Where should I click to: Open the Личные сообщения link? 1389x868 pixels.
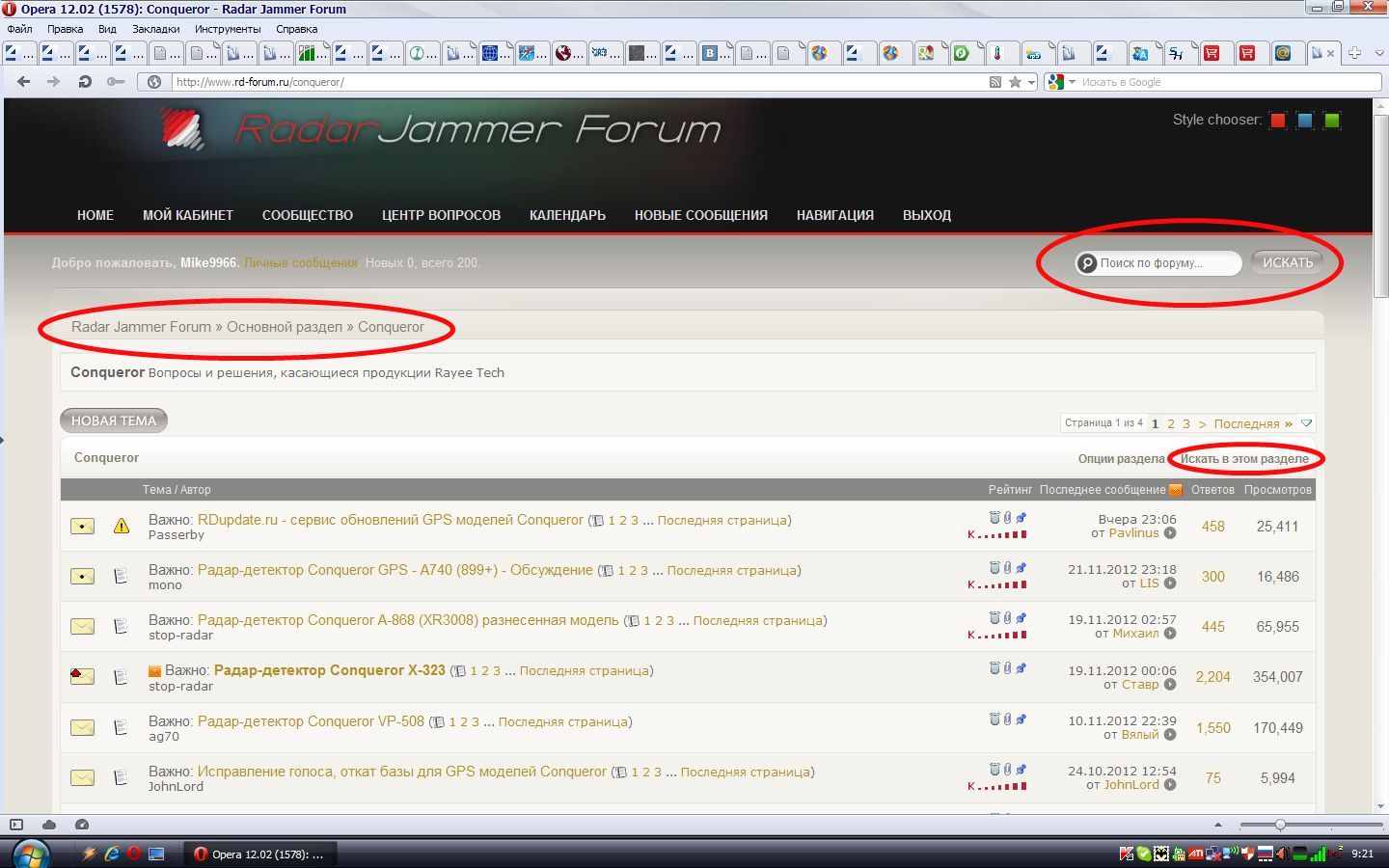click(x=300, y=262)
